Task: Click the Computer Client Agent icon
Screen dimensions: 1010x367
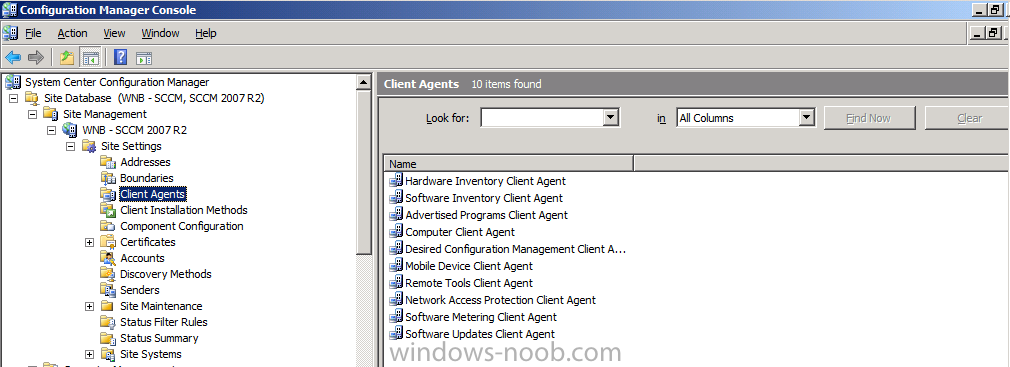Action: click(395, 232)
